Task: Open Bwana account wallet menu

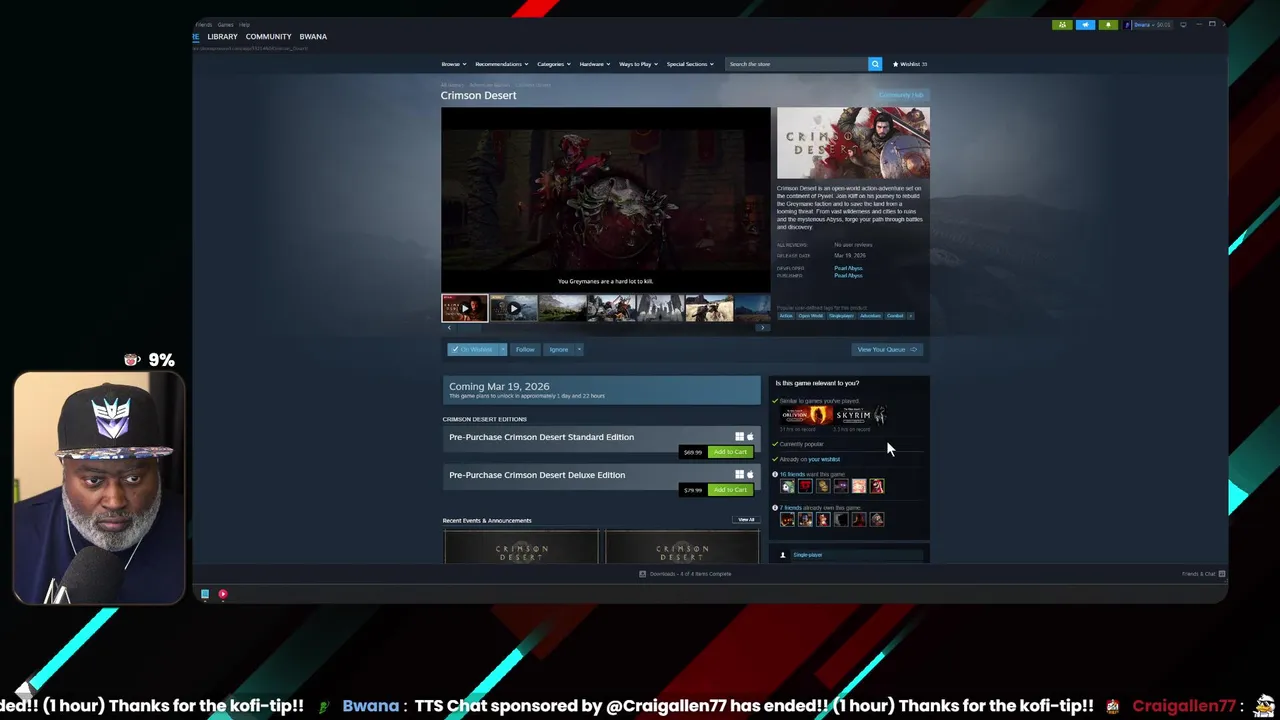Action: 1148,24
